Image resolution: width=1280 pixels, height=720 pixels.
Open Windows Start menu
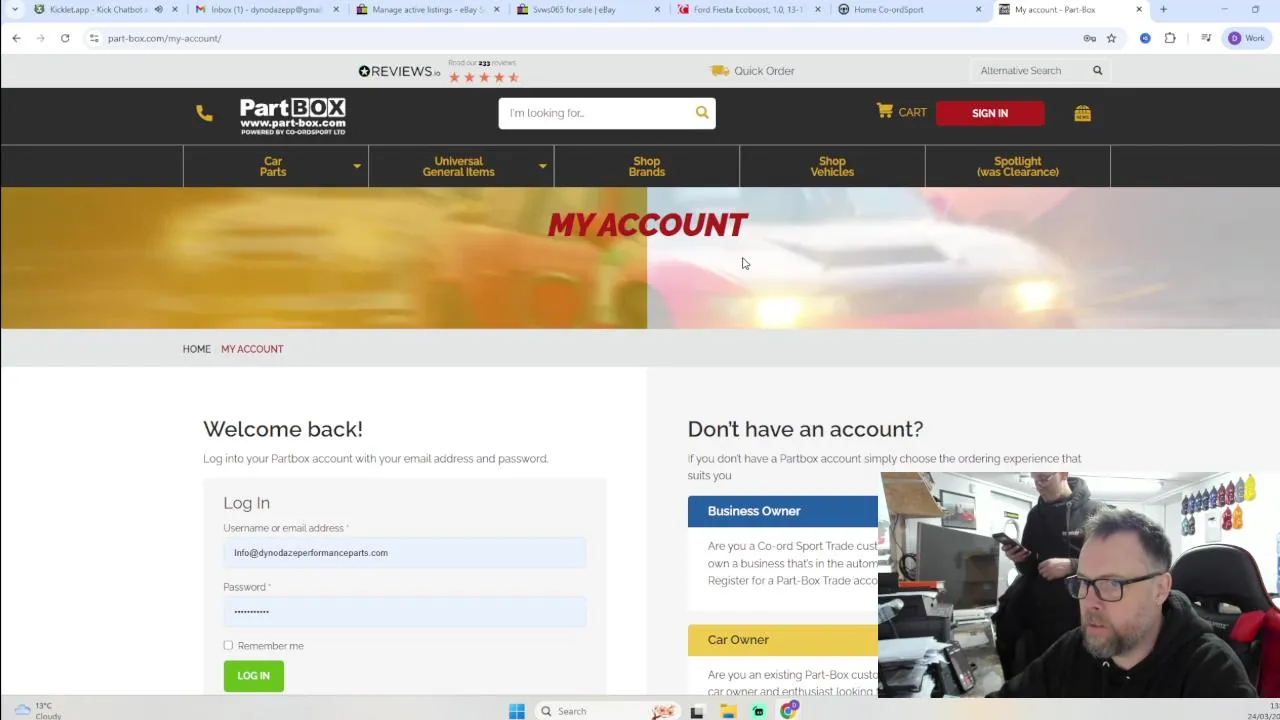pyautogui.click(x=516, y=711)
